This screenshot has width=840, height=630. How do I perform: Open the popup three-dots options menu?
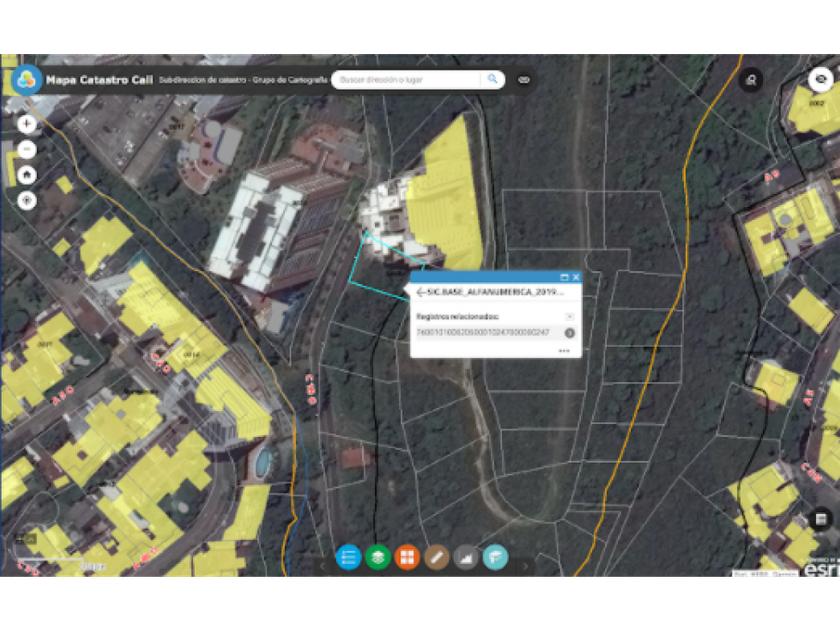(564, 351)
